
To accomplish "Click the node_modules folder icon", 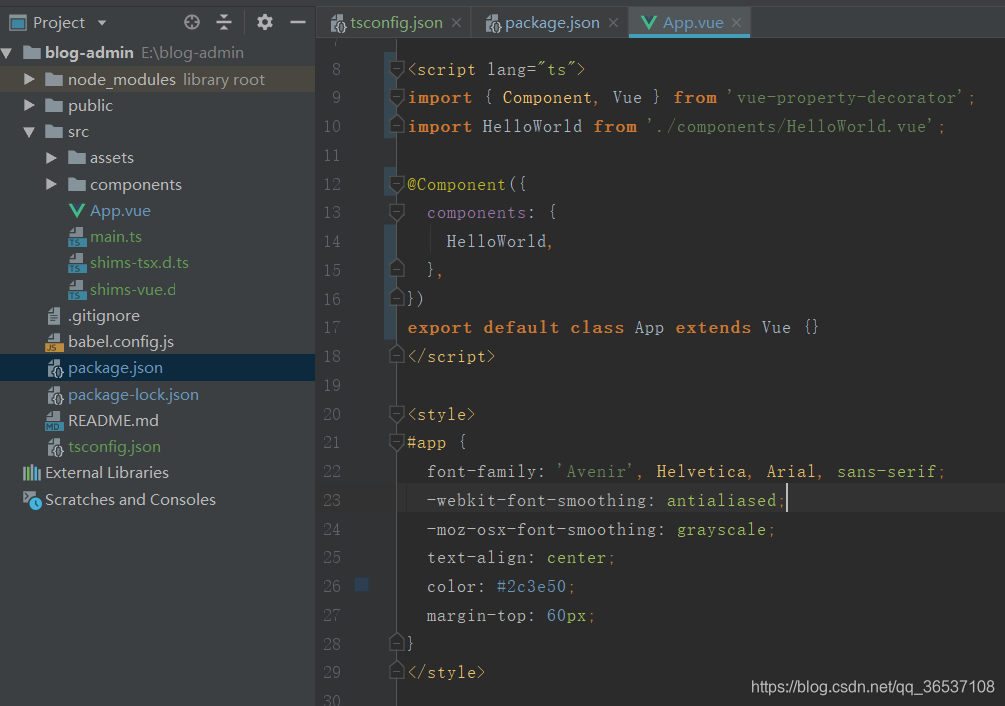I will [x=54, y=79].
